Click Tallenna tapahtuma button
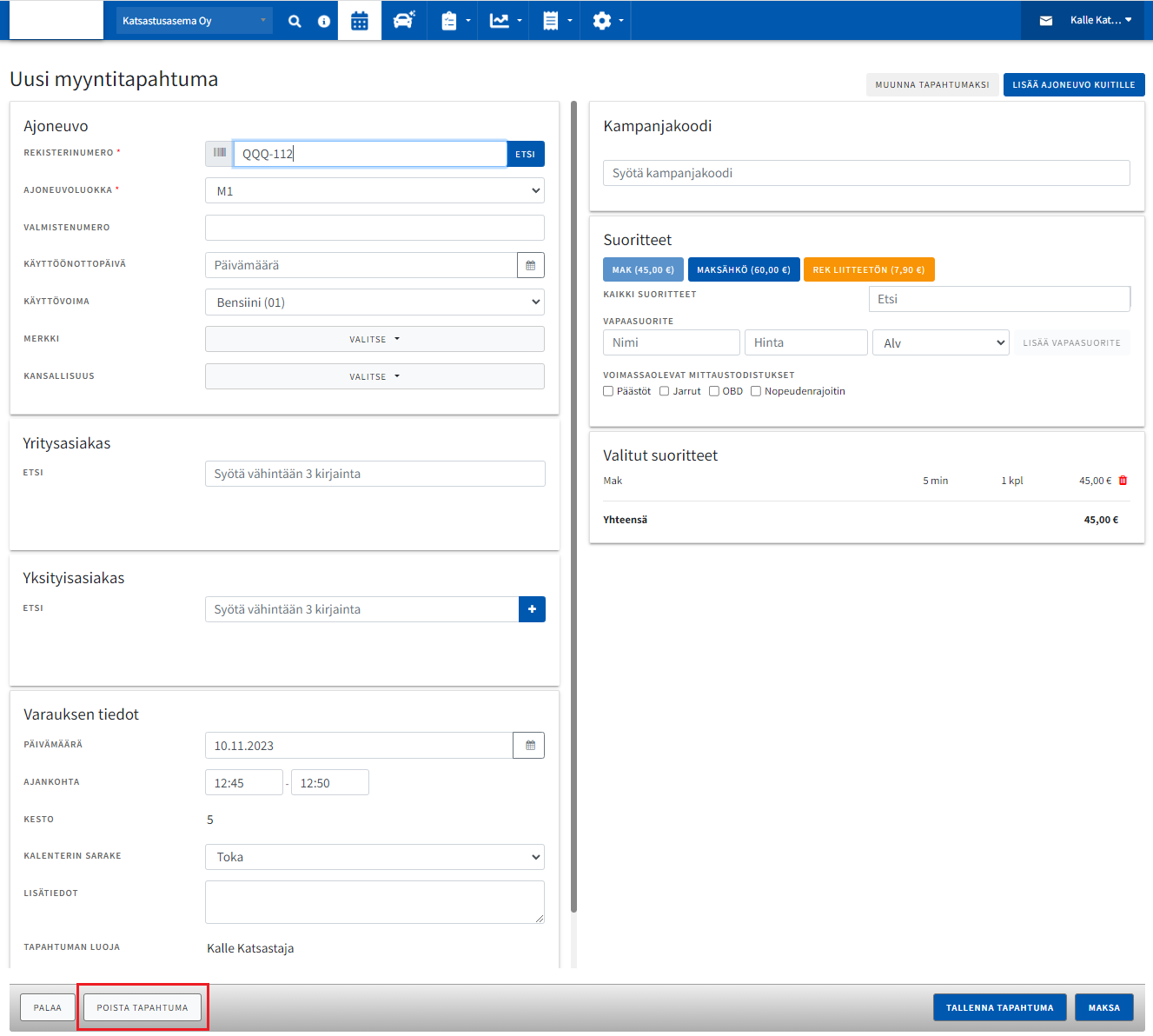Screen dimensions: 1153x1036 point(1000,1007)
